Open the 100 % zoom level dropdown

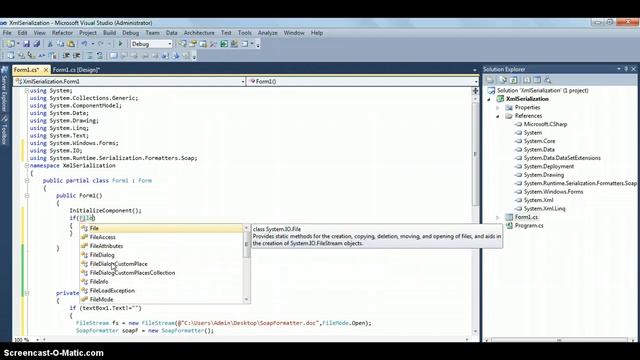tap(37, 340)
